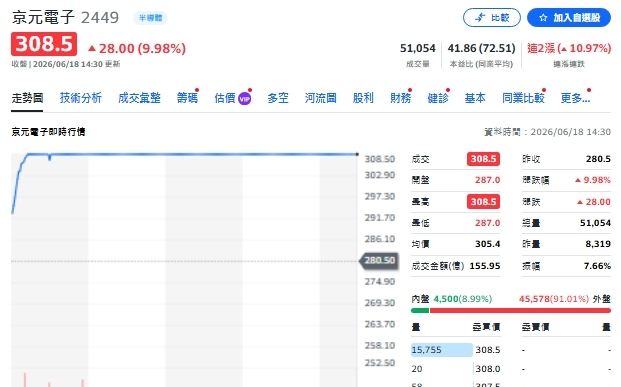Screen dimensions: 621x387
Task: Click the 外盤 45,578(91.01%) text
Action: 565,299
